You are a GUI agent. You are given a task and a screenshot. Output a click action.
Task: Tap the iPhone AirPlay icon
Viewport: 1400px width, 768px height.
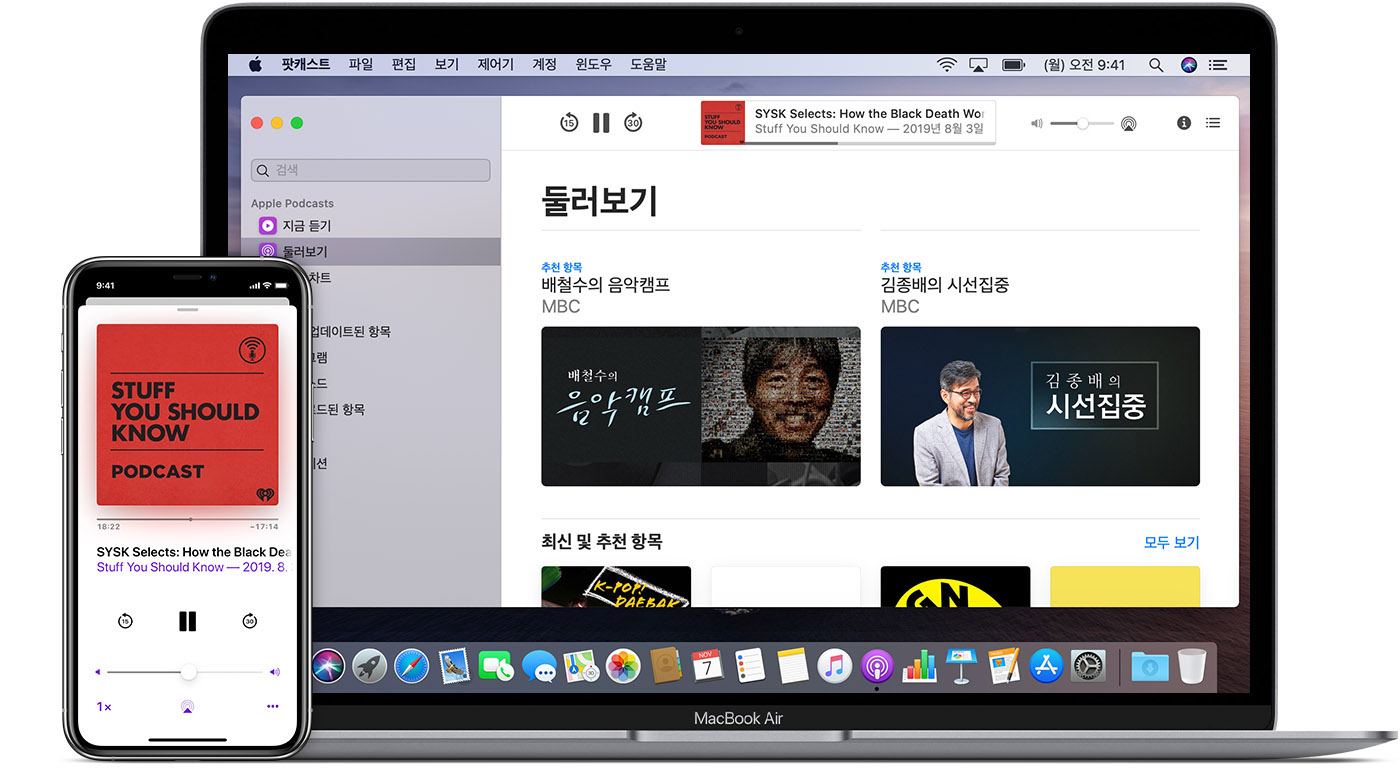point(187,707)
